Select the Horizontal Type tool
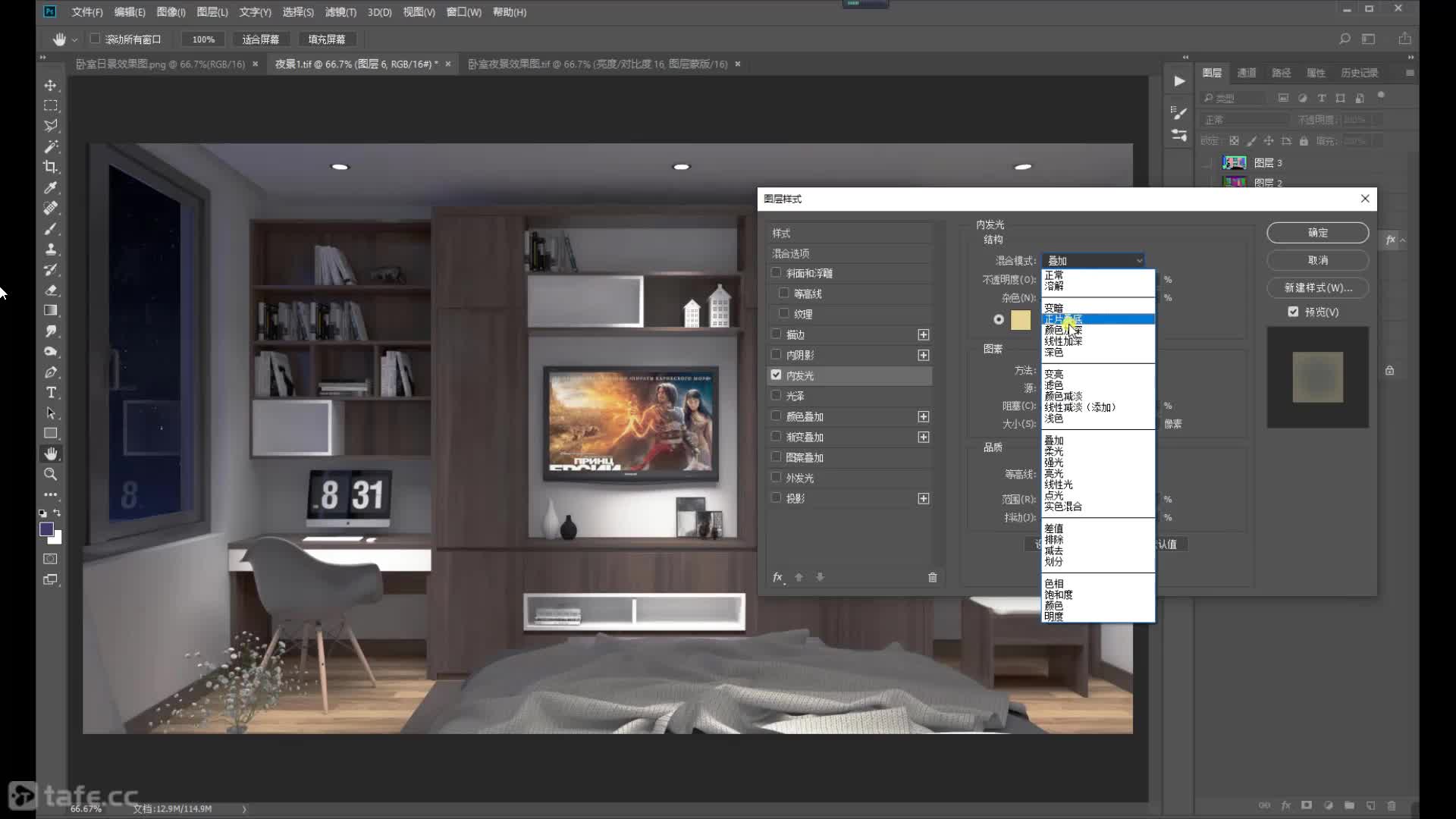This screenshot has width=1456, height=819. point(51,393)
